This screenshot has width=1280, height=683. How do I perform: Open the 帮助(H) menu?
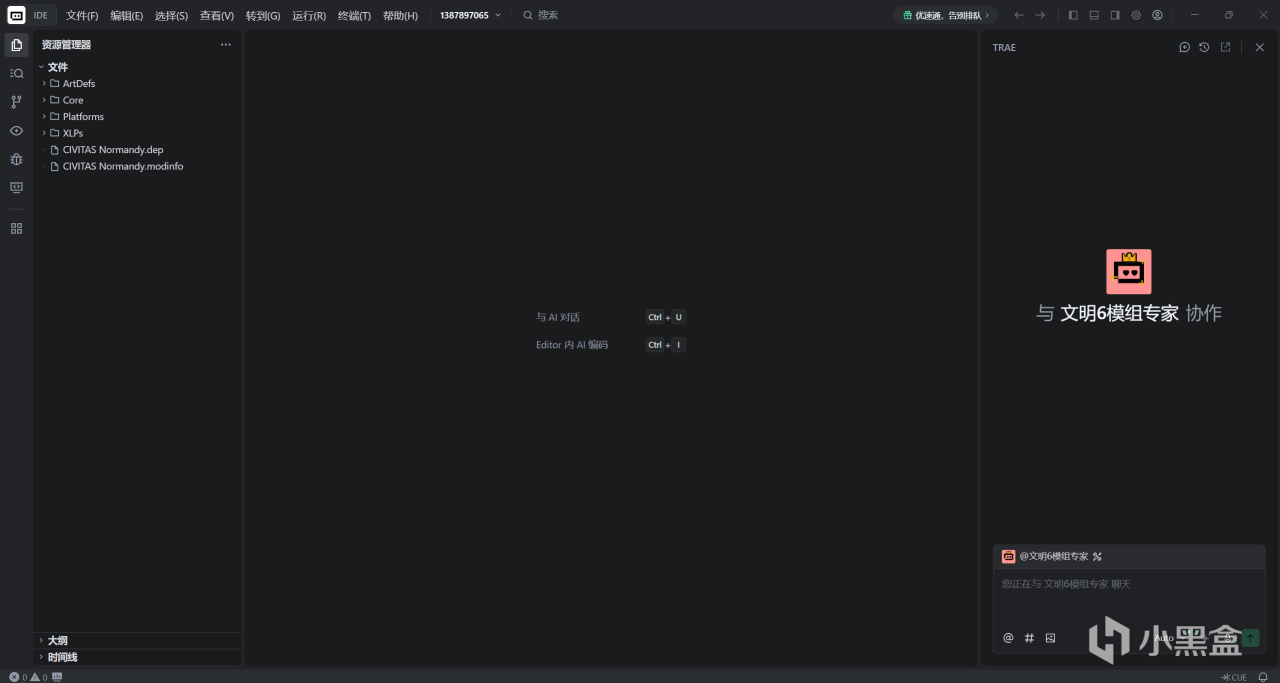(400, 15)
